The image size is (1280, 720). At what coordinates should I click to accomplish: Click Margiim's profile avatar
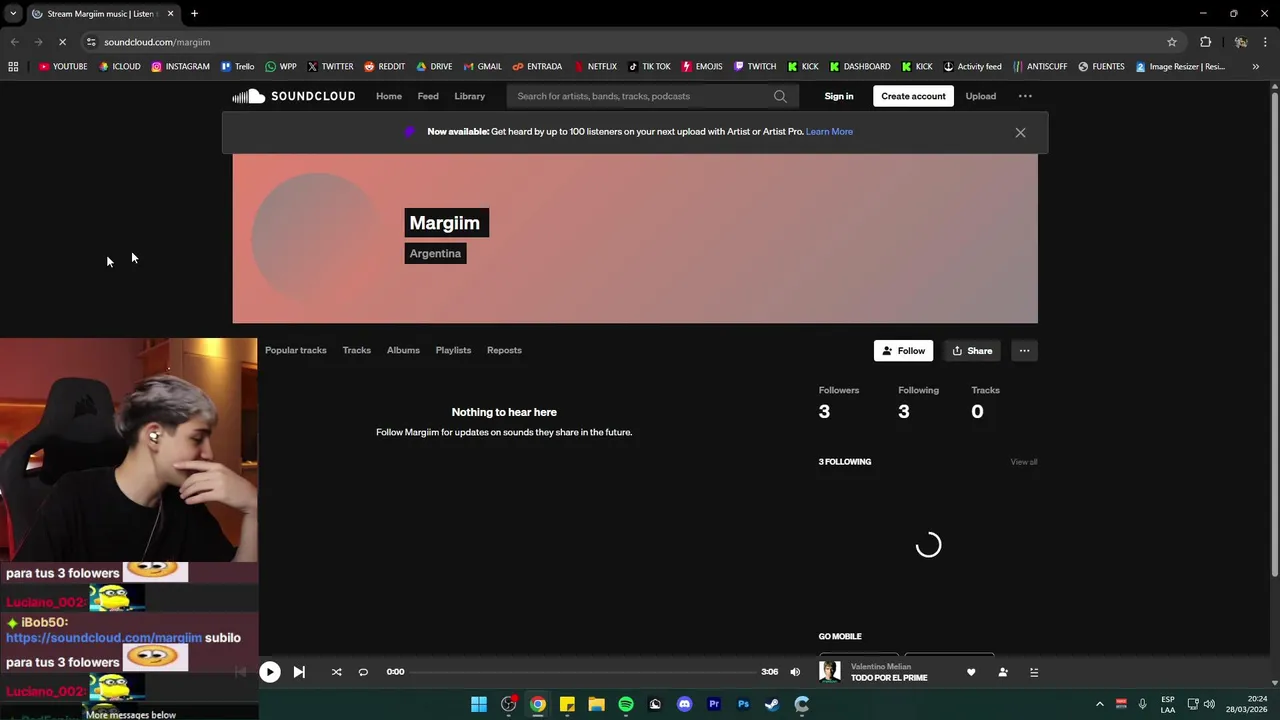[314, 237]
